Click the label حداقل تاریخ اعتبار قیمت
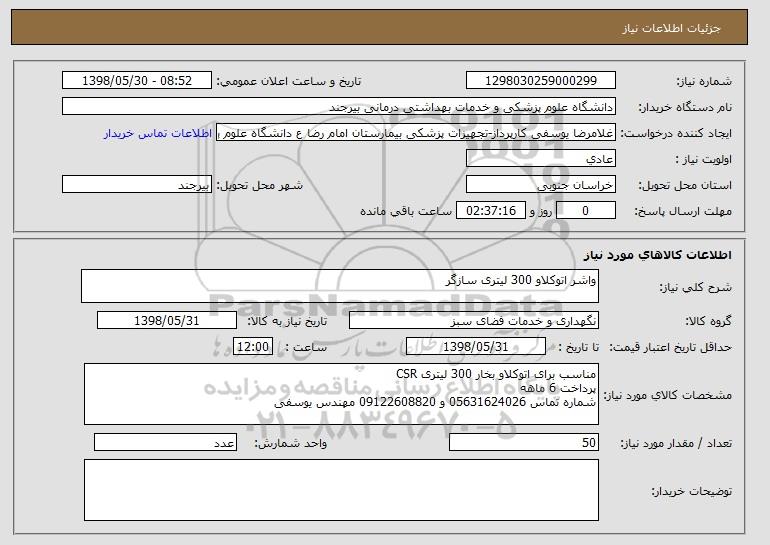770x545 pixels. 671,348
